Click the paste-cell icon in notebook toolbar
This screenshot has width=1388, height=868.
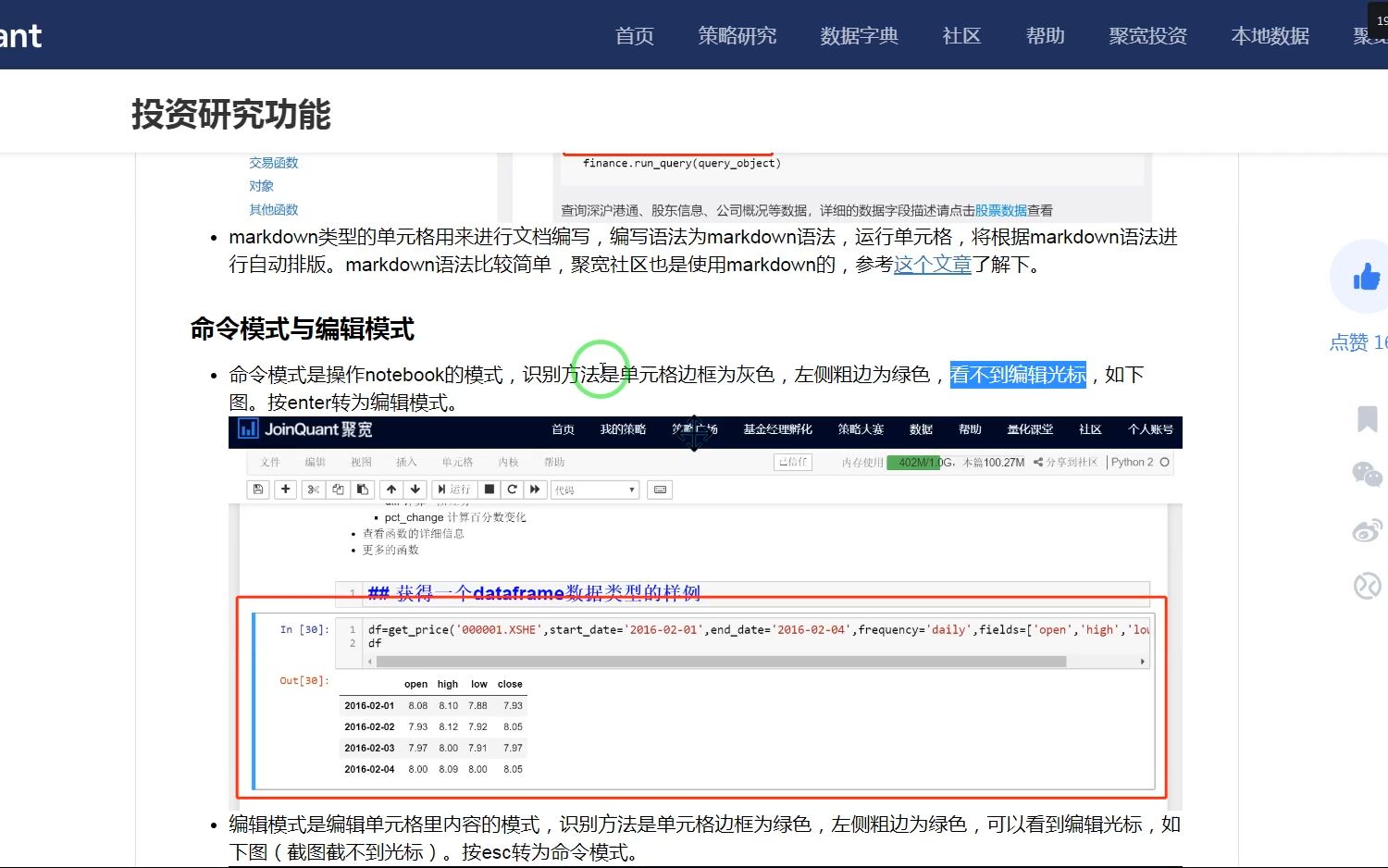[x=363, y=490]
